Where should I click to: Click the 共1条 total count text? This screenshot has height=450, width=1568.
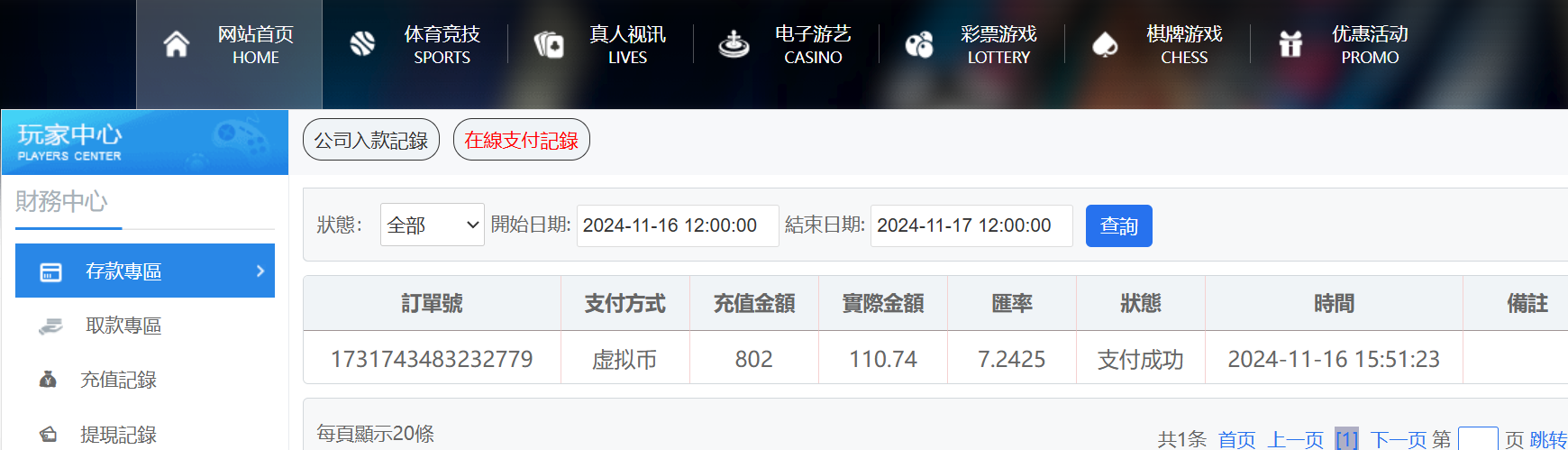click(1181, 439)
